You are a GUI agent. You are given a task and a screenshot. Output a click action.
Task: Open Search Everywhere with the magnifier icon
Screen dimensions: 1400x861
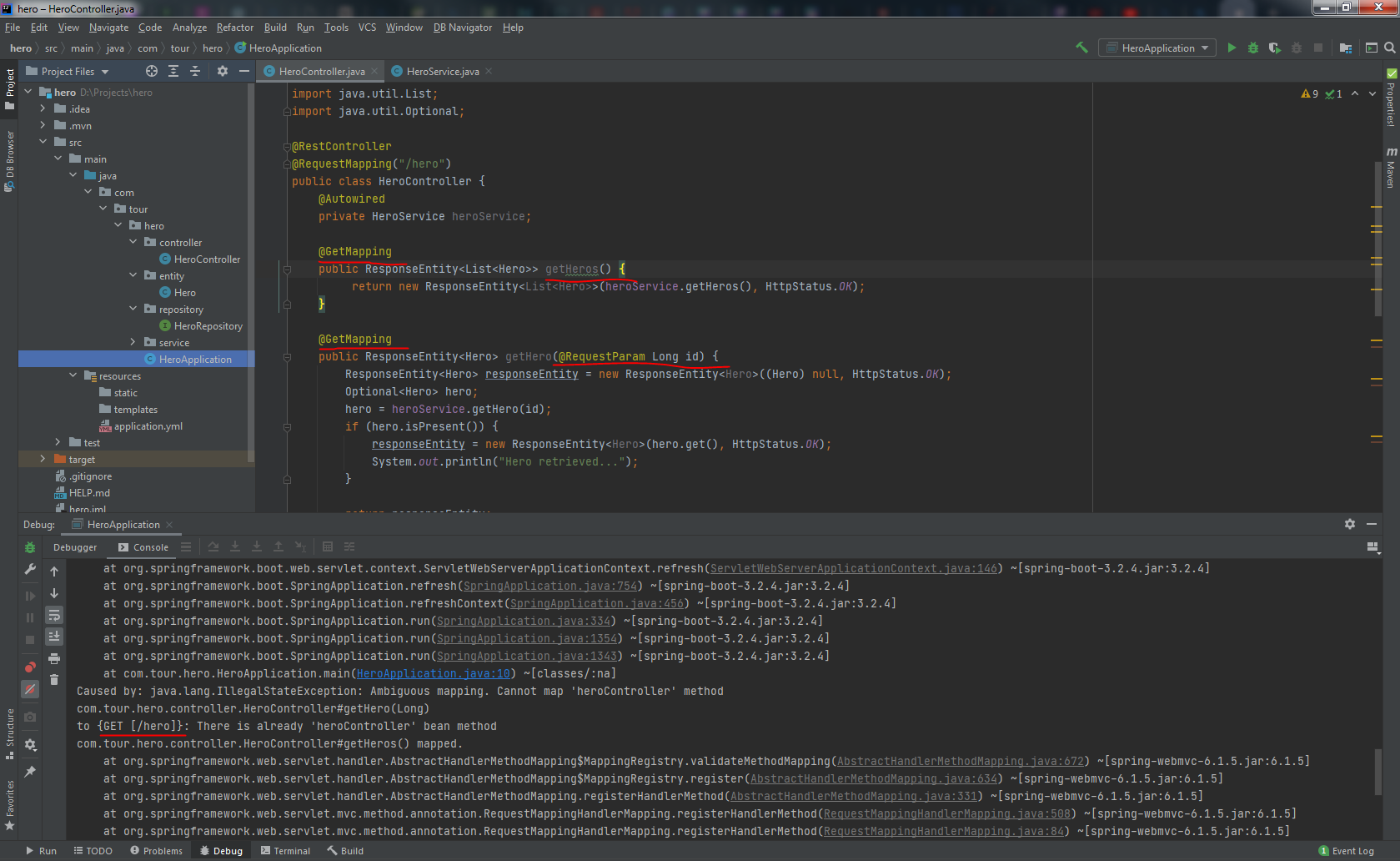point(1389,48)
